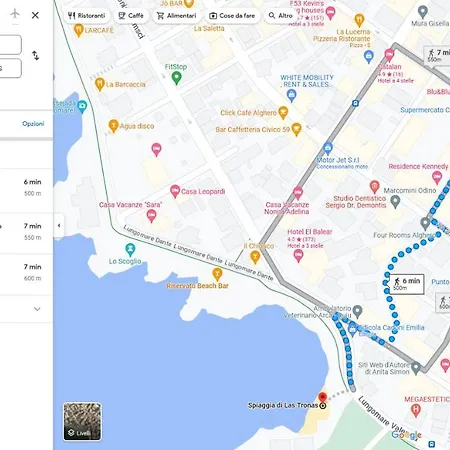Image resolution: width=450 pixels, height=450 pixels.
Task: Open the Livelli layers thumbnail
Action: click(x=82, y=421)
